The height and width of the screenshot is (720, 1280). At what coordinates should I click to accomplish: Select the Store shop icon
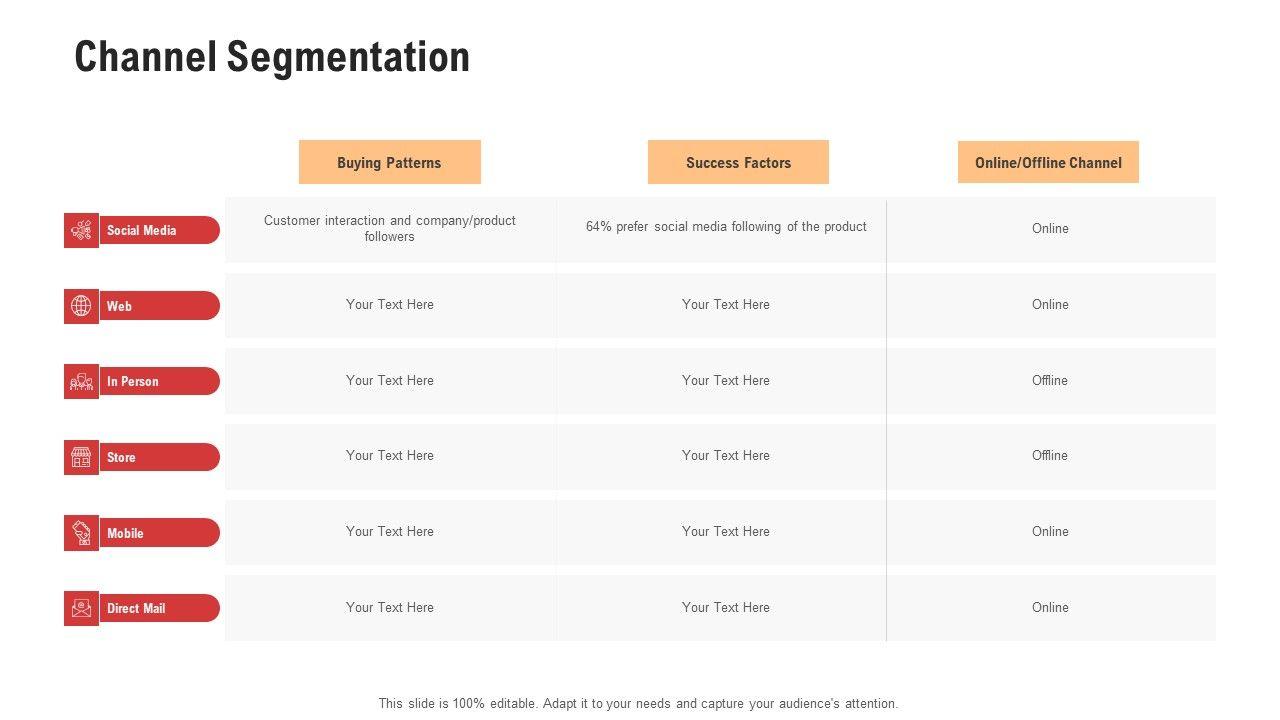pyautogui.click(x=81, y=457)
